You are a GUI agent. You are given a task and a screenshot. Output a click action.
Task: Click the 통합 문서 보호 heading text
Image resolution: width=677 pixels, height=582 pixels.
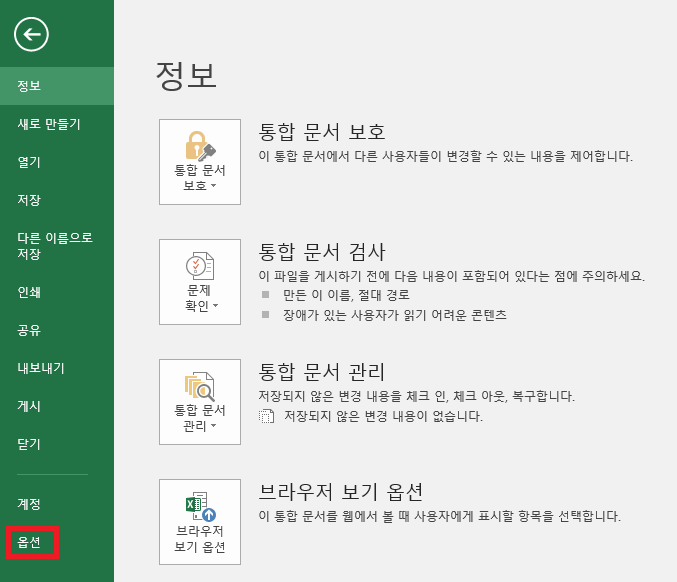tap(322, 132)
